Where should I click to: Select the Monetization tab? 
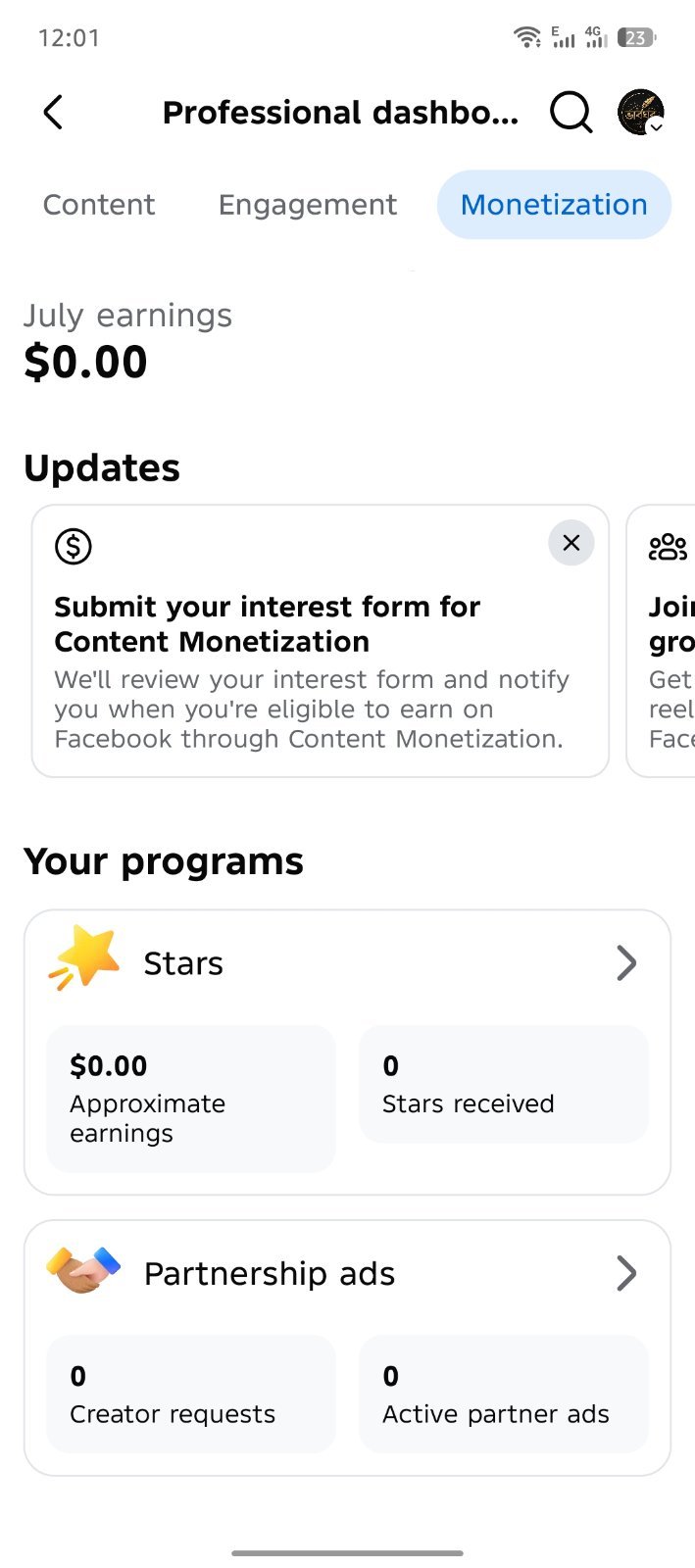(554, 205)
